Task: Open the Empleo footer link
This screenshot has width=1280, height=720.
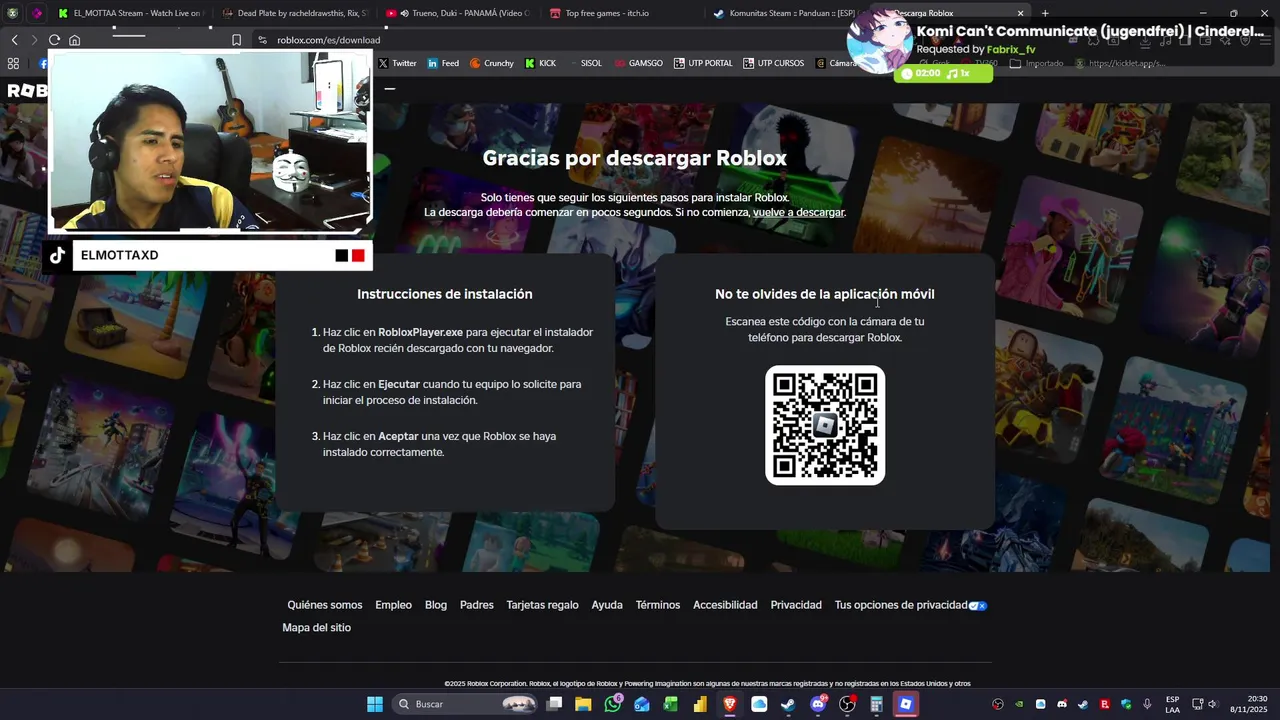Action: click(x=393, y=605)
